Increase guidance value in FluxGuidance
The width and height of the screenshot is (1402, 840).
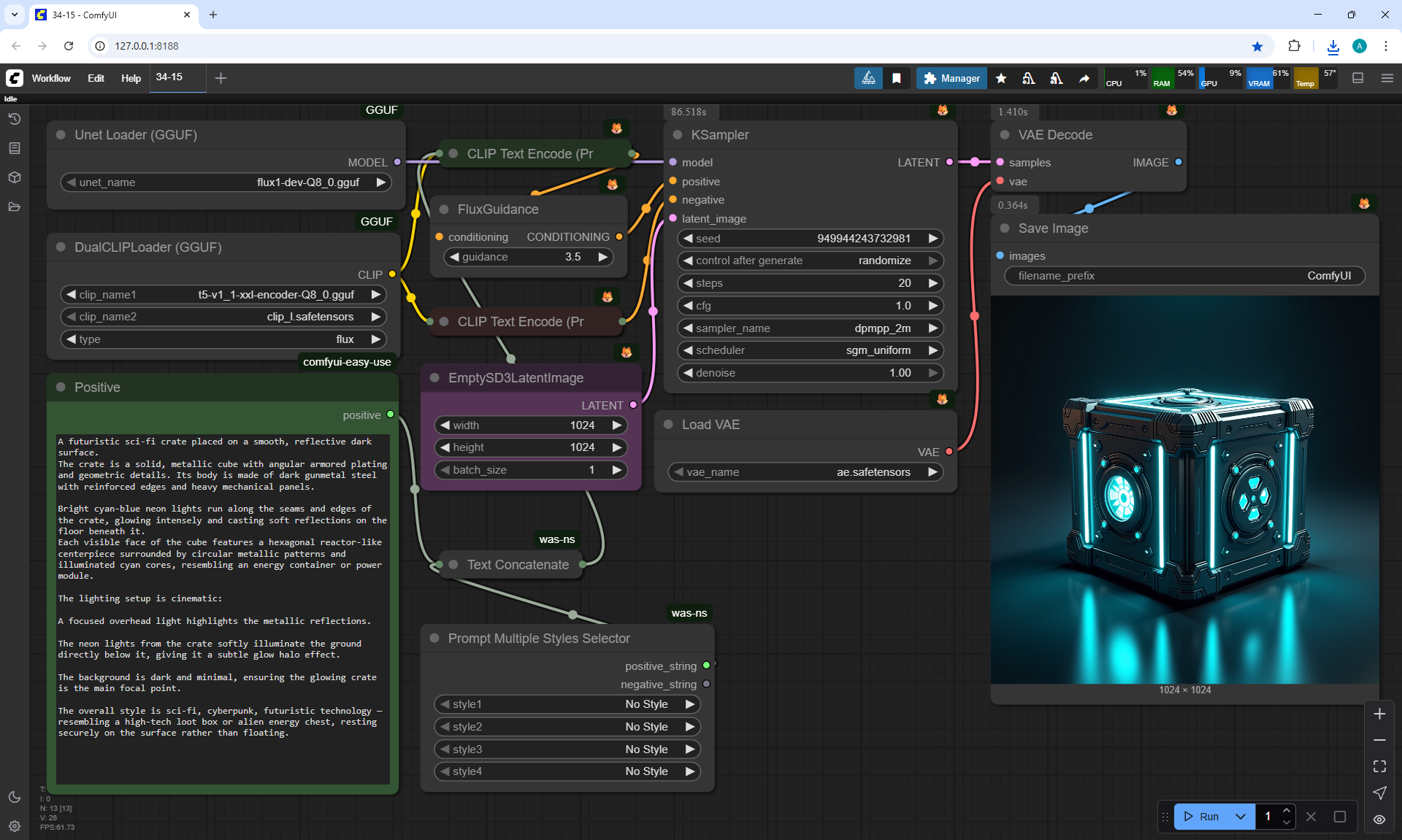602,257
